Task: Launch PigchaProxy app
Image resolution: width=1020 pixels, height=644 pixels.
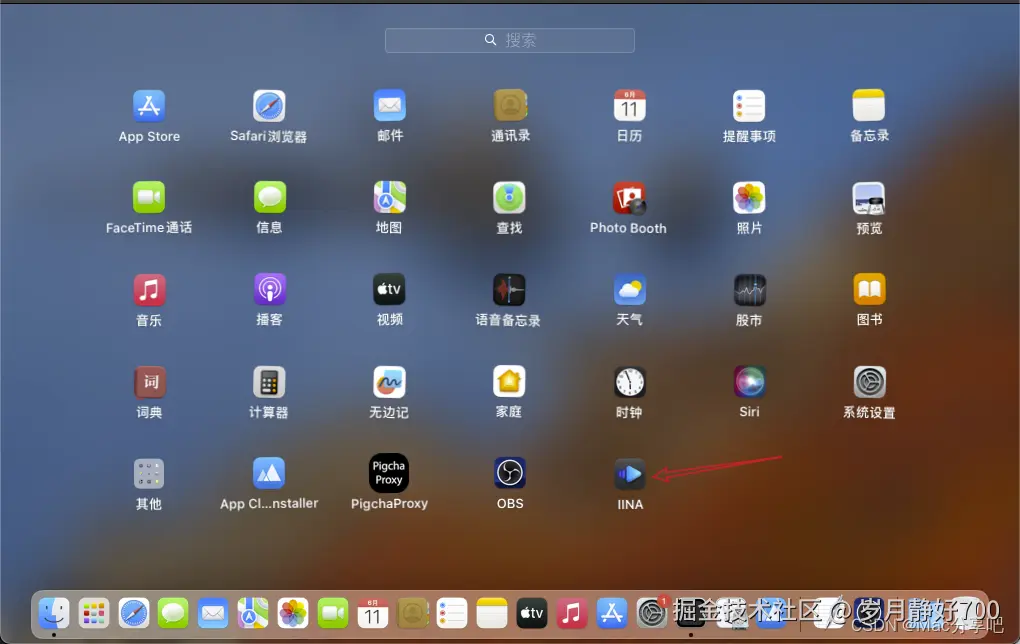Action: click(x=389, y=473)
